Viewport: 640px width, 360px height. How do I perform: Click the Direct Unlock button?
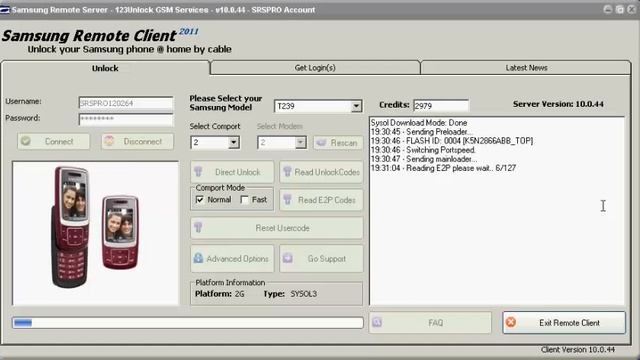pos(232,172)
